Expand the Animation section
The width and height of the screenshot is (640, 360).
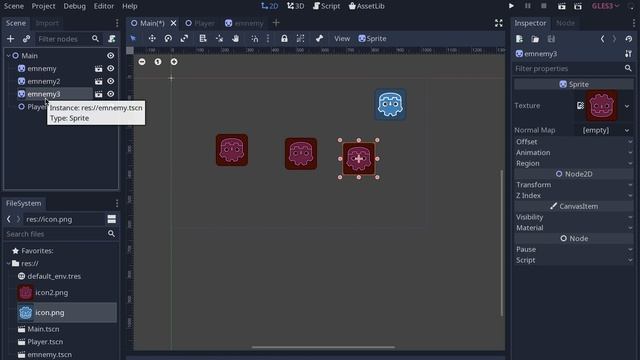(x=573, y=152)
